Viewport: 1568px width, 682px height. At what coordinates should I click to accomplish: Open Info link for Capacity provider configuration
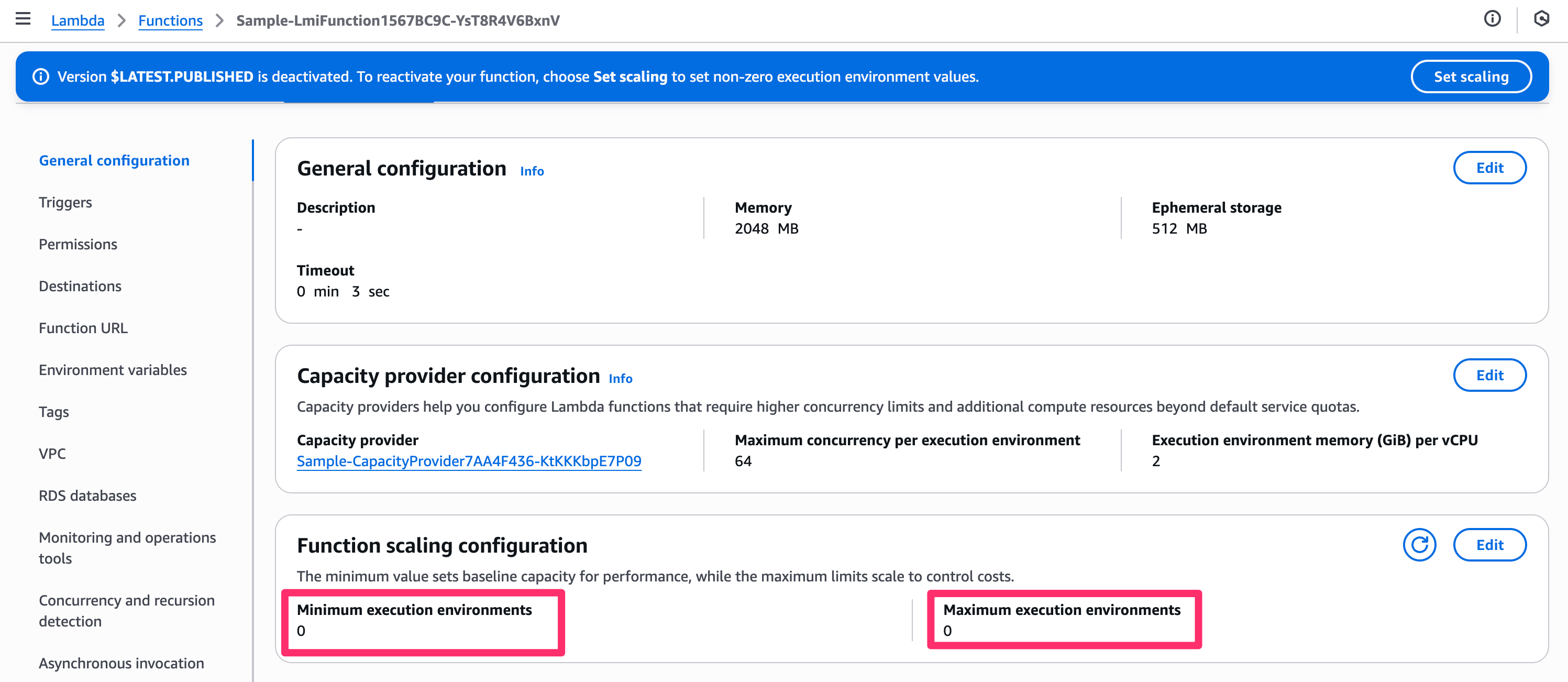[620, 379]
